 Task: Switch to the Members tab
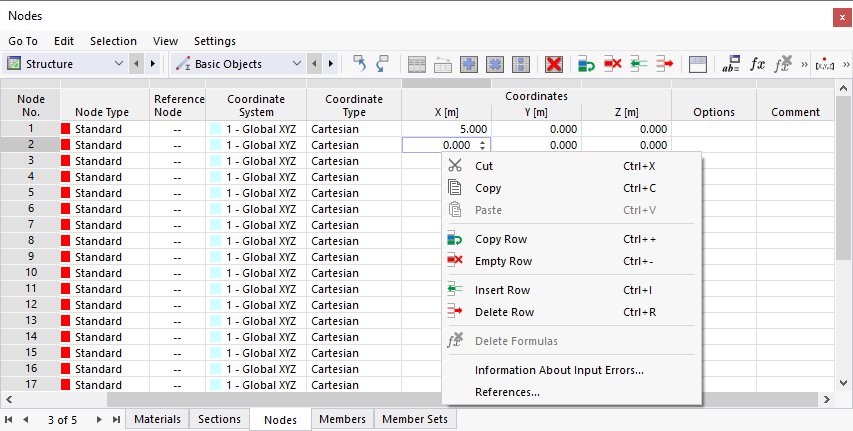coord(342,420)
